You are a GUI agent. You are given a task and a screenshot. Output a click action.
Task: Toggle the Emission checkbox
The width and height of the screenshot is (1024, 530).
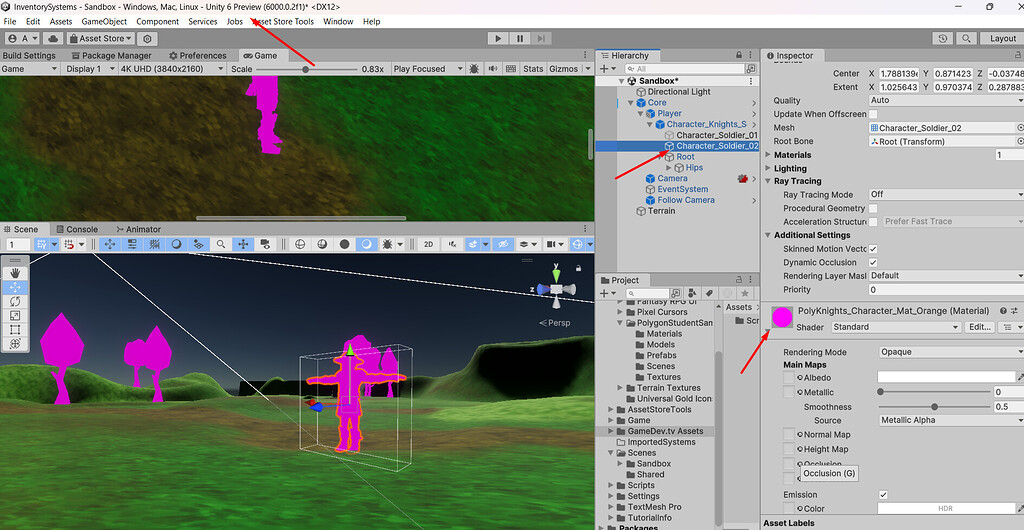pyautogui.click(x=882, y=495)
